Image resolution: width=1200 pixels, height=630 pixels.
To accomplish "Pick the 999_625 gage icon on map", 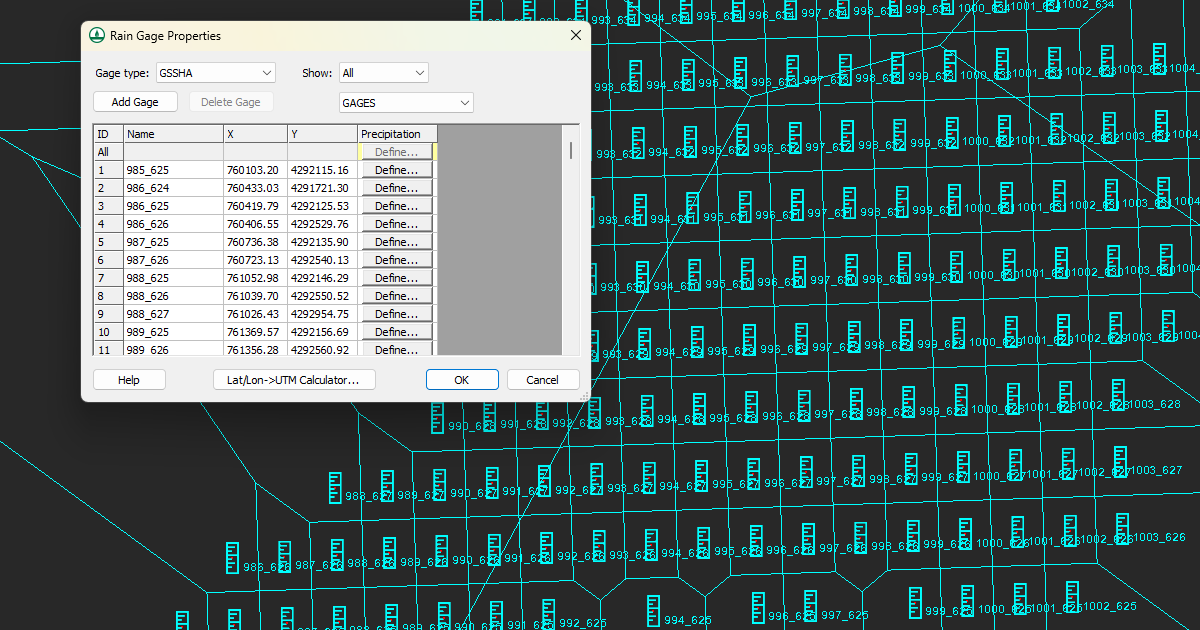I will tap(915, 603).
